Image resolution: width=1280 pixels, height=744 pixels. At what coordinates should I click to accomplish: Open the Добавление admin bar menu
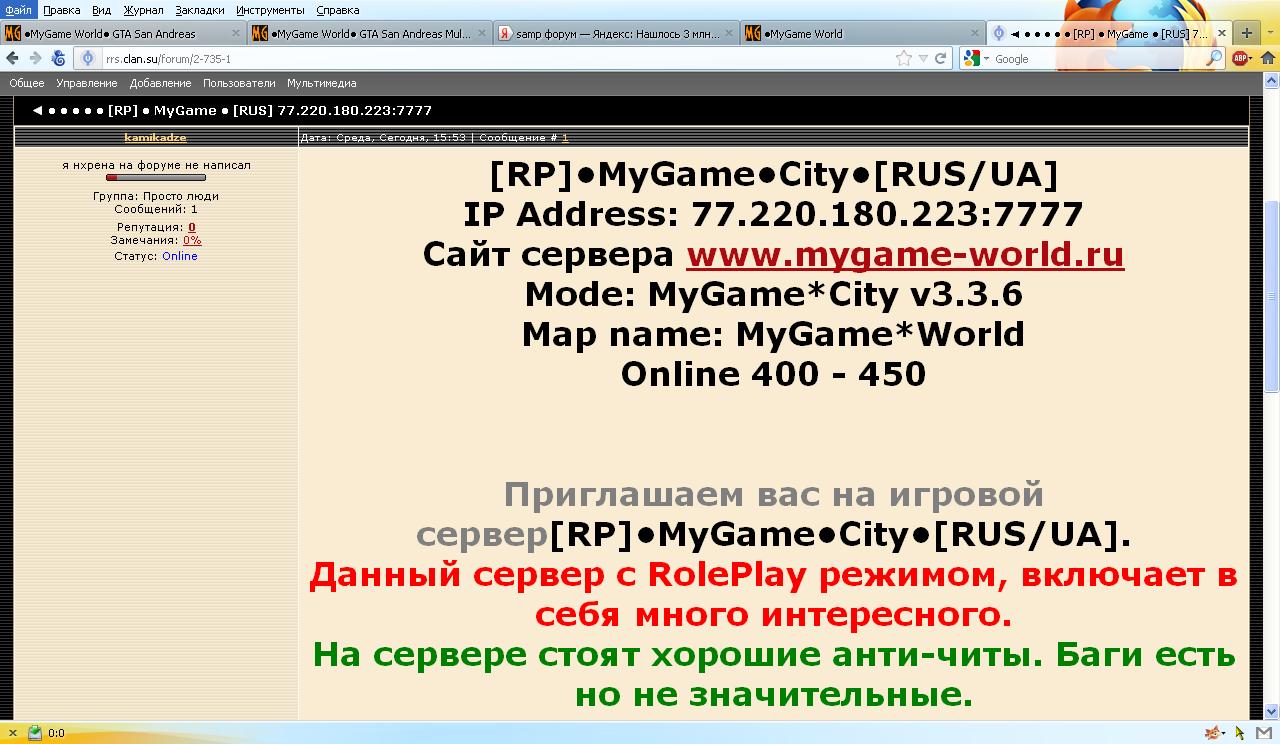[160, 83]
